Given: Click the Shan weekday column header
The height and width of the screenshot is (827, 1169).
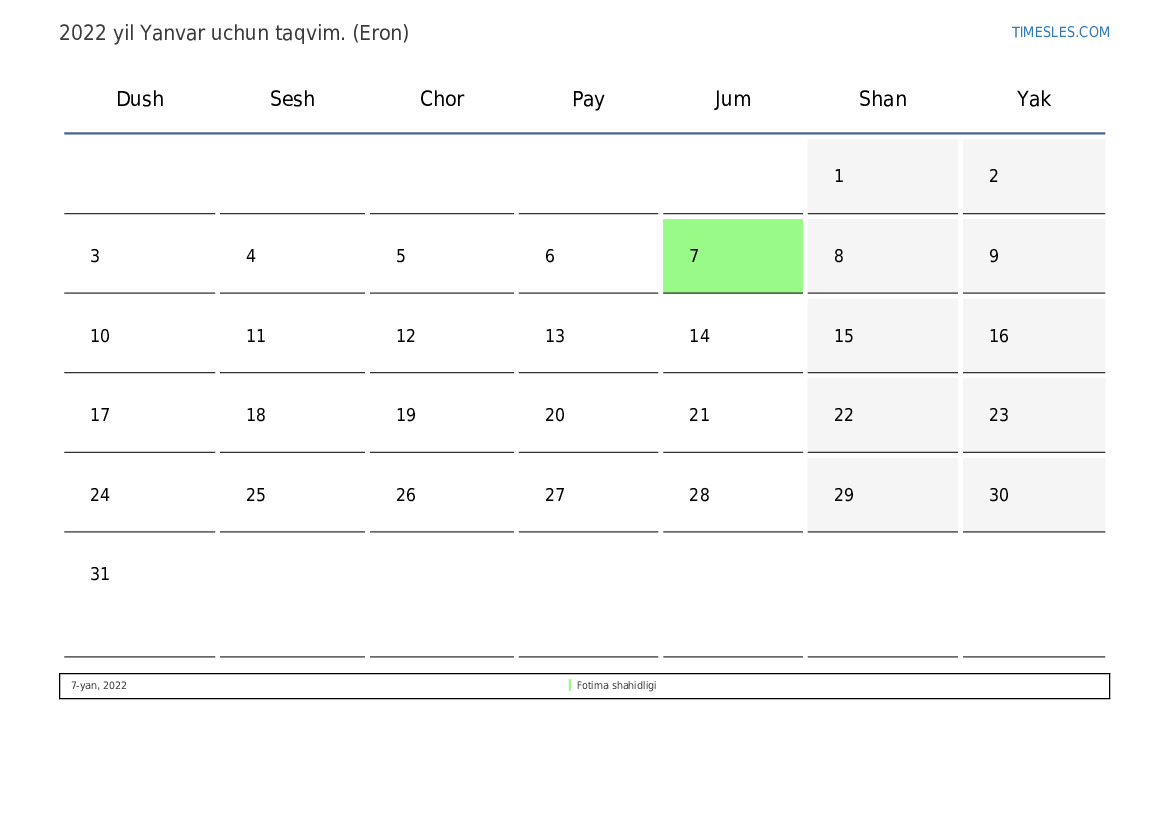Looking at the screenshot, I should (x=882, y=99).
